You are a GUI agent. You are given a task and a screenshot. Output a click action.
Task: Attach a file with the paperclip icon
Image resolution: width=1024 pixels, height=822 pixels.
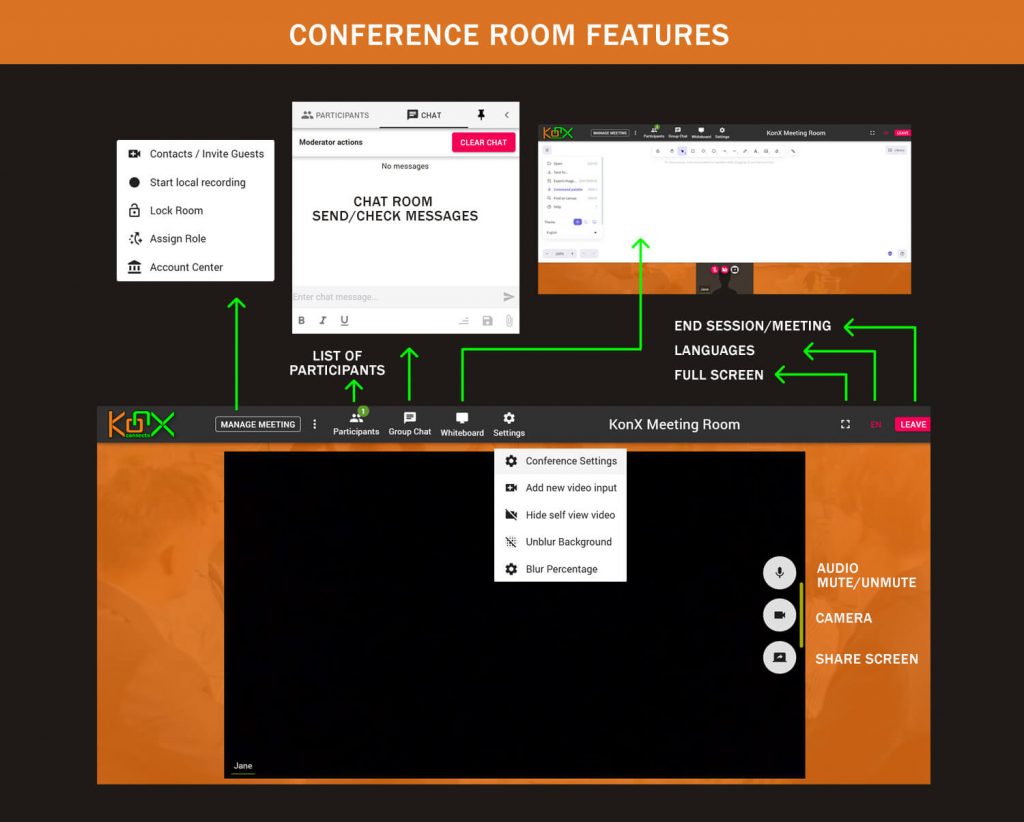point(510,320)
